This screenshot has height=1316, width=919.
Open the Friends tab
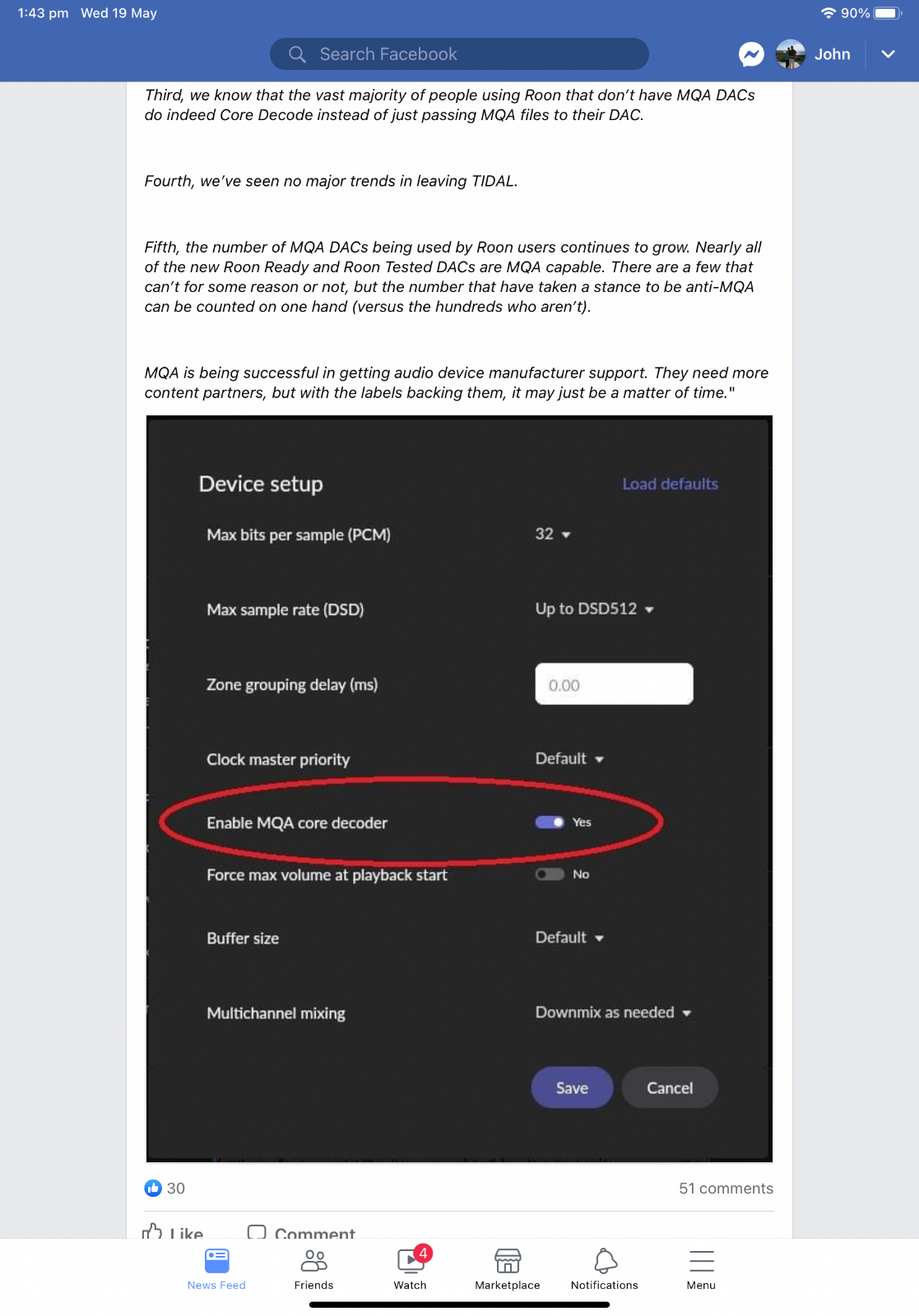click(x=314, y=1267)
